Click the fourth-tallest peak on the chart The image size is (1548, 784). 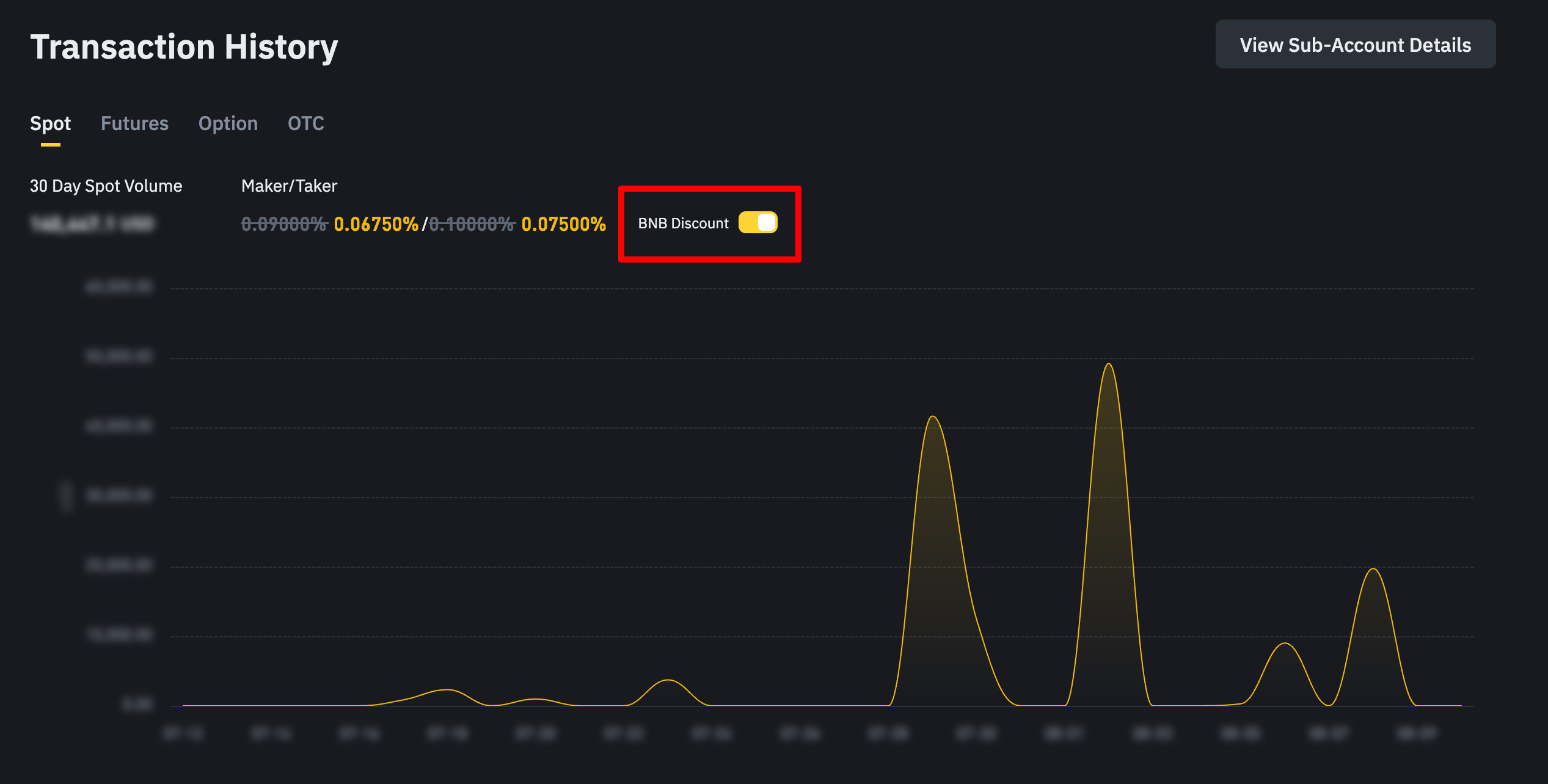tap(1285, 644)
